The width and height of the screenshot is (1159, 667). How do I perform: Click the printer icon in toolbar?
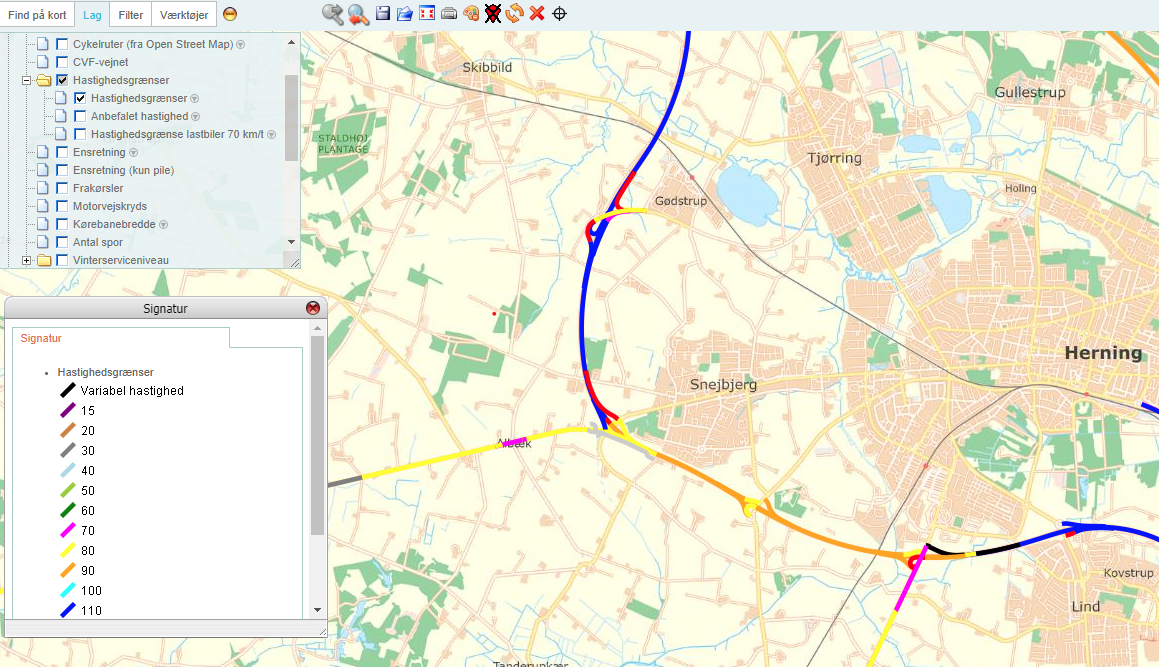click(x=449, y=14)
